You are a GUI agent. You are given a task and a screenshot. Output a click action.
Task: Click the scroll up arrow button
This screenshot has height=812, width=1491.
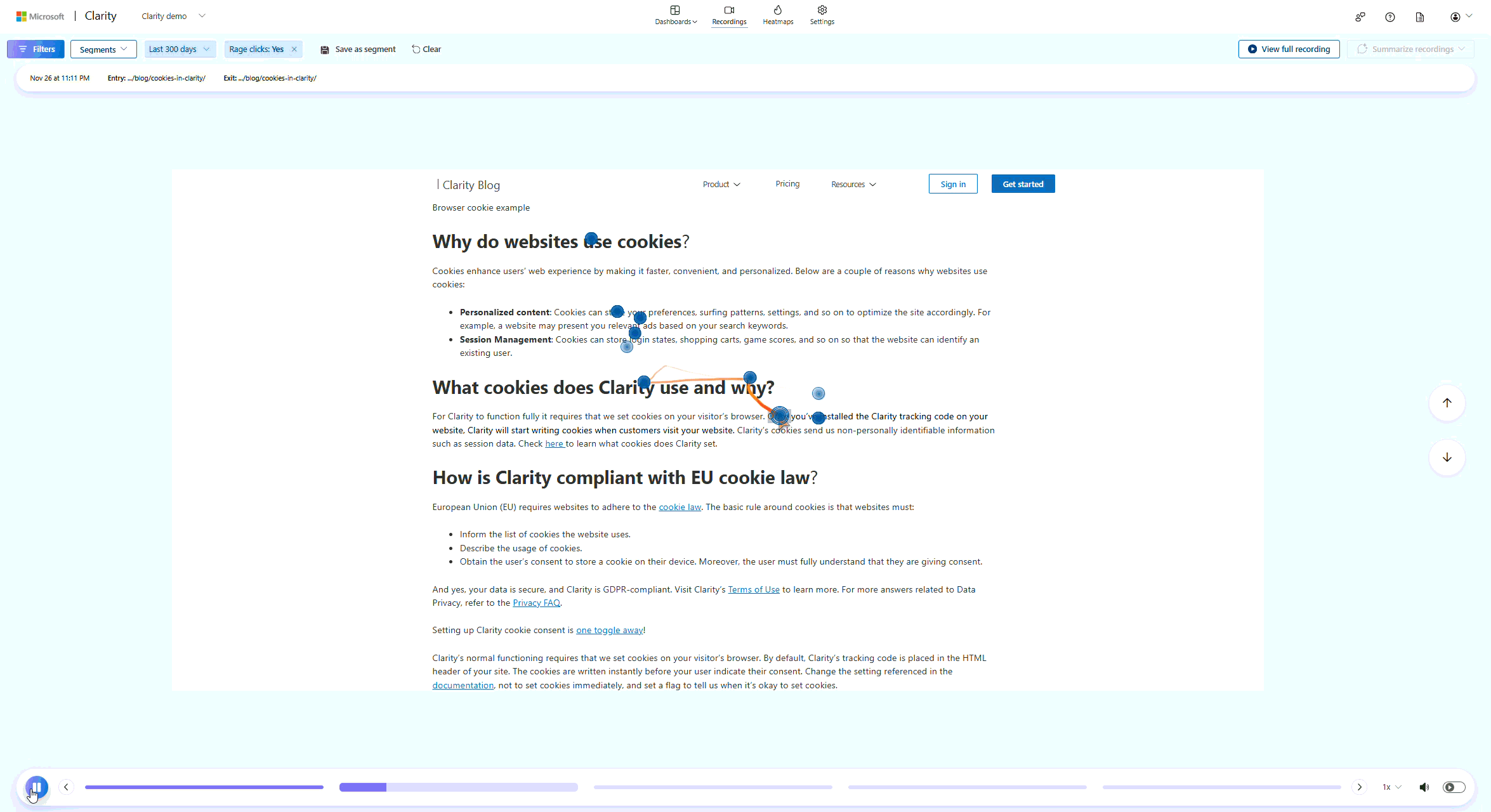[1447, 403]
